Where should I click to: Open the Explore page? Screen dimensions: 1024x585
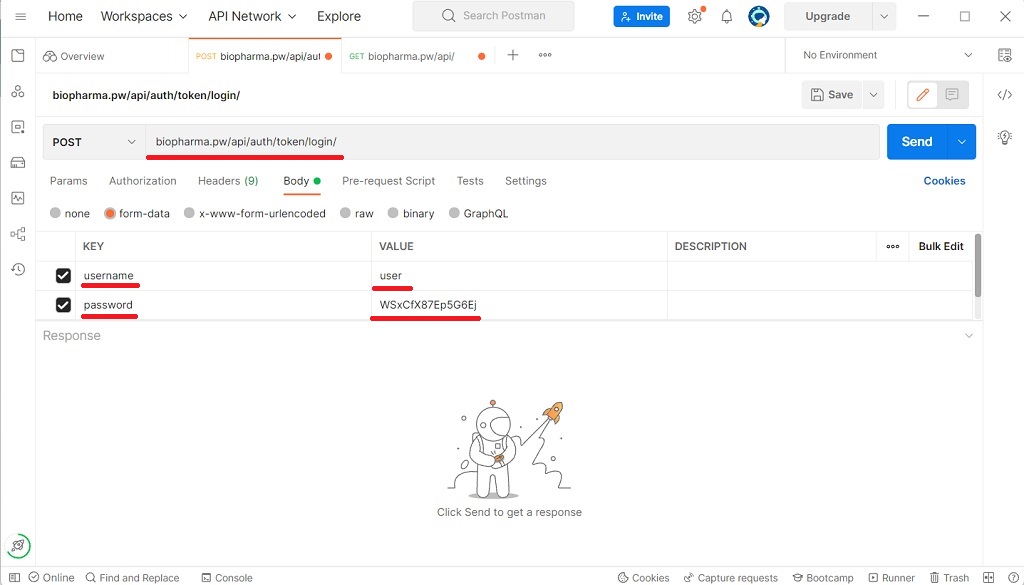(x=339, y=16)
